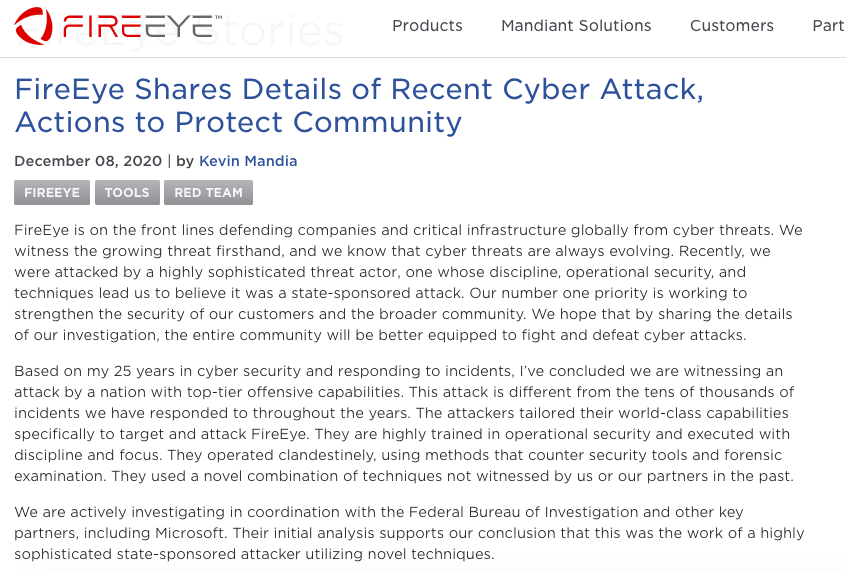Open the partially visible Partners nav item
Viewport: 846px width, 571px height.
(829, 26)
